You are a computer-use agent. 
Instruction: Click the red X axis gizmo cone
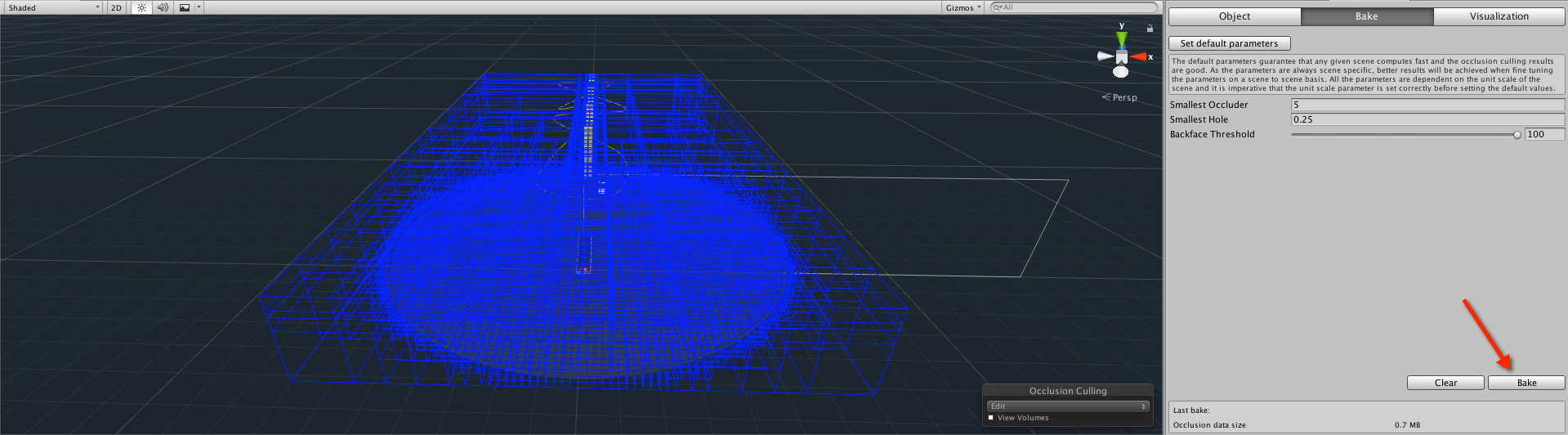click(1138, 56)
